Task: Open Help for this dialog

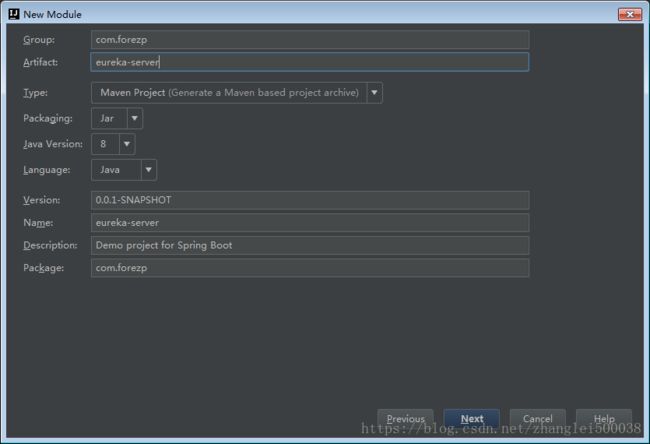Action: 604,419
